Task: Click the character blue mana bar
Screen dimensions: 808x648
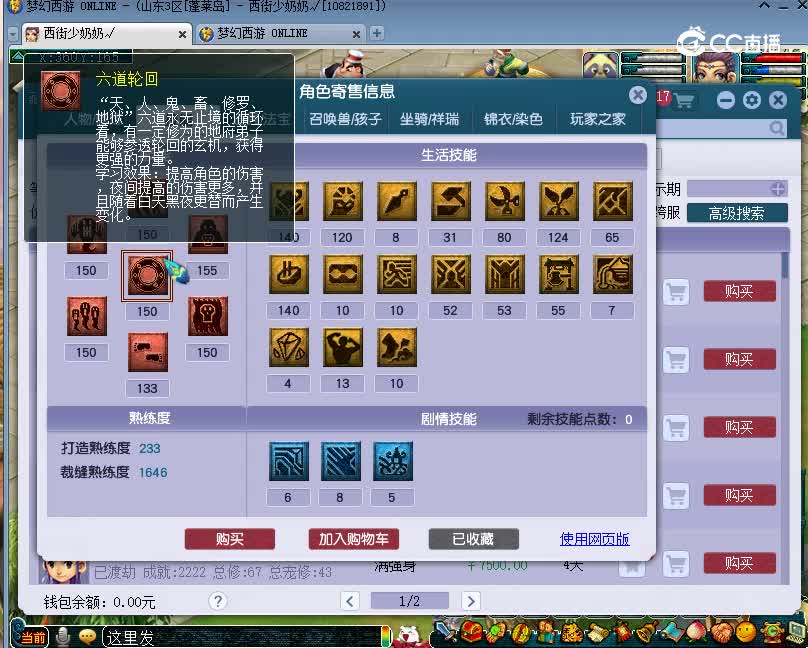Action: 774,70
